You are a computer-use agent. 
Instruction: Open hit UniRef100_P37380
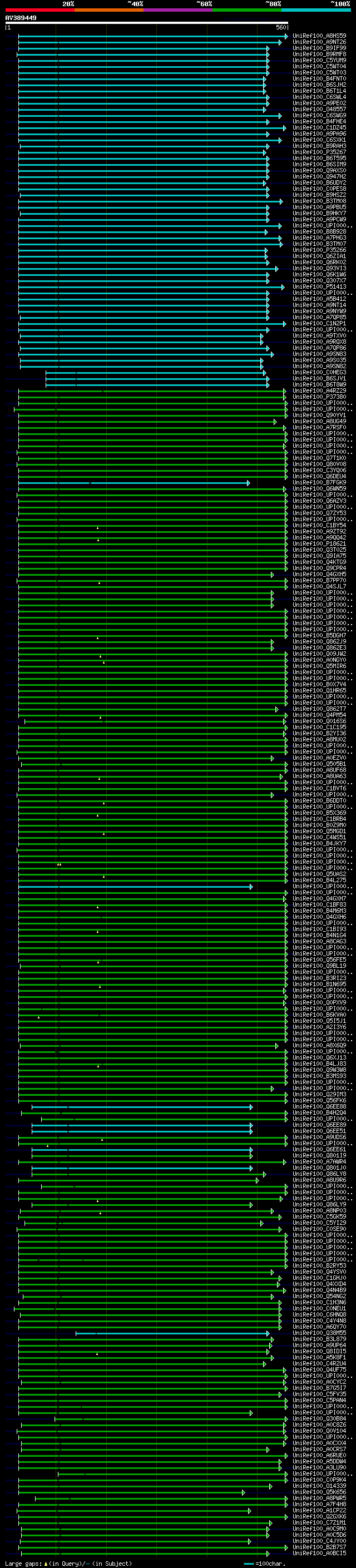319,396
